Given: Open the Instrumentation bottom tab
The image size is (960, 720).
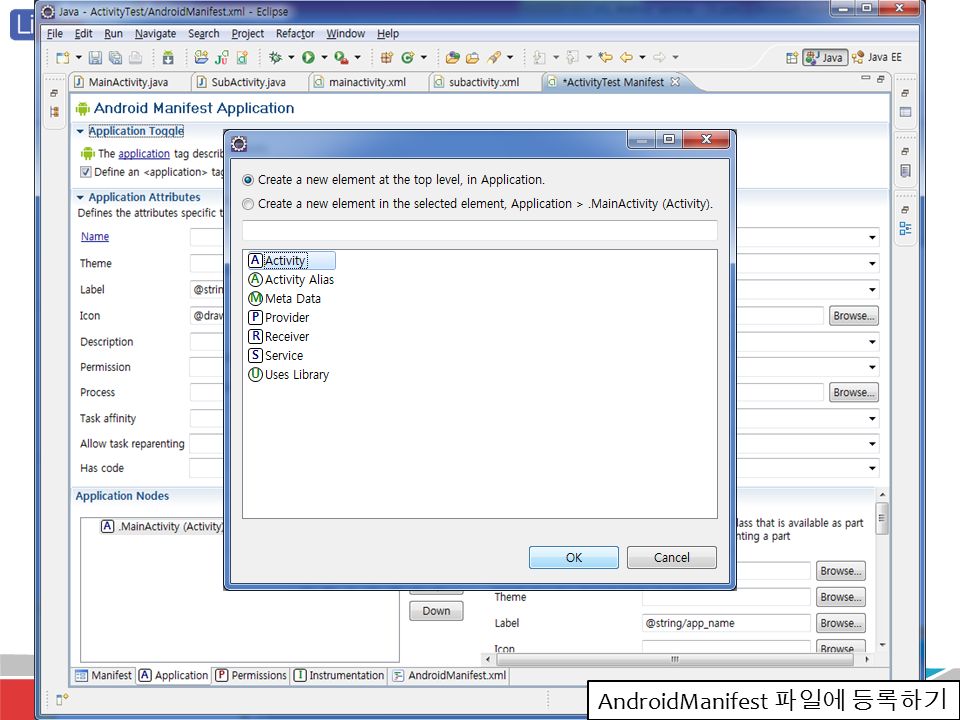Looking at the screenshot, I should point(339,675).
